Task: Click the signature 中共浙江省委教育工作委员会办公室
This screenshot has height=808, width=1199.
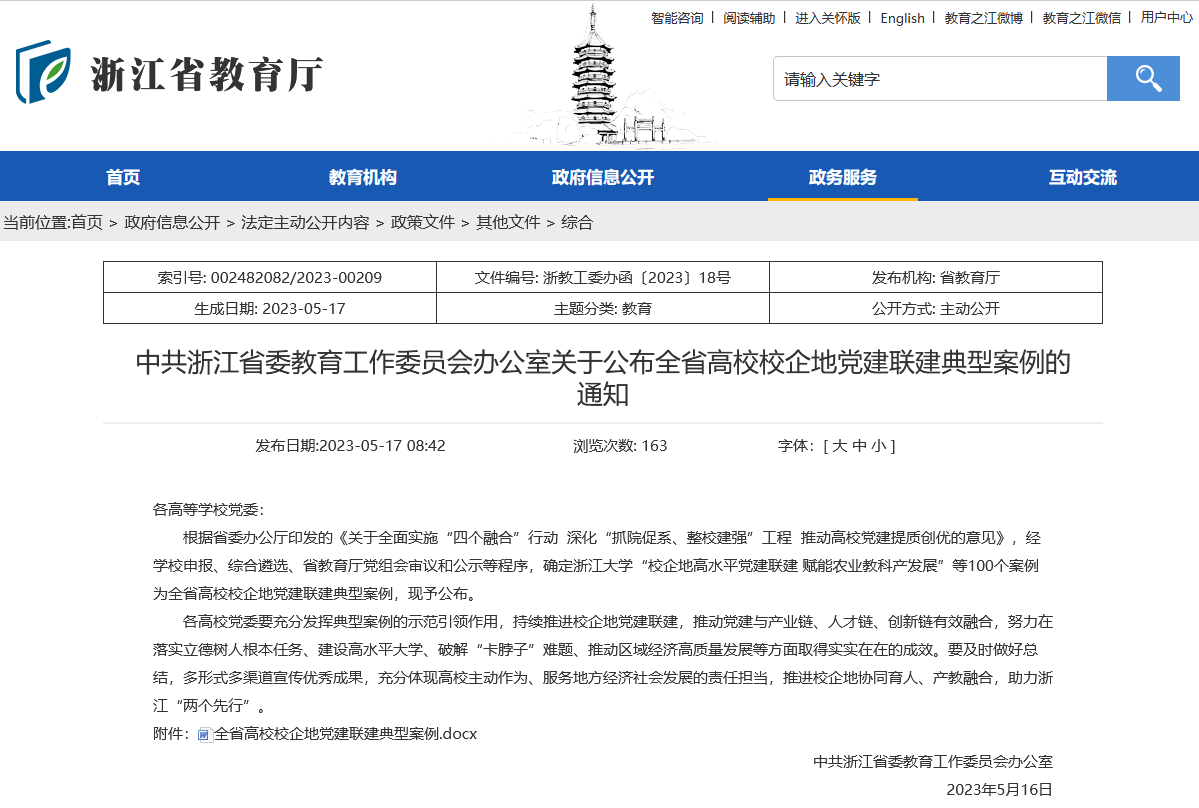Action: point(933,761)
